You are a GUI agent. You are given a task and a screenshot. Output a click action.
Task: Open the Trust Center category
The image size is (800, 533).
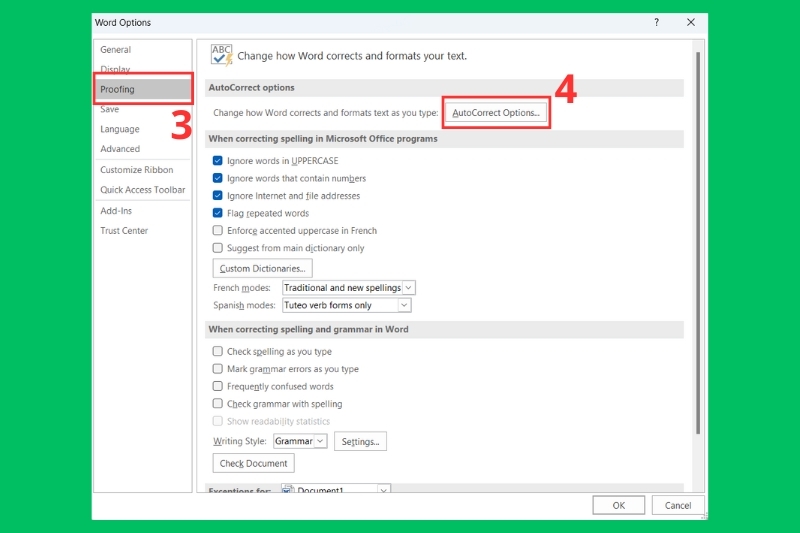pos(124,231)
